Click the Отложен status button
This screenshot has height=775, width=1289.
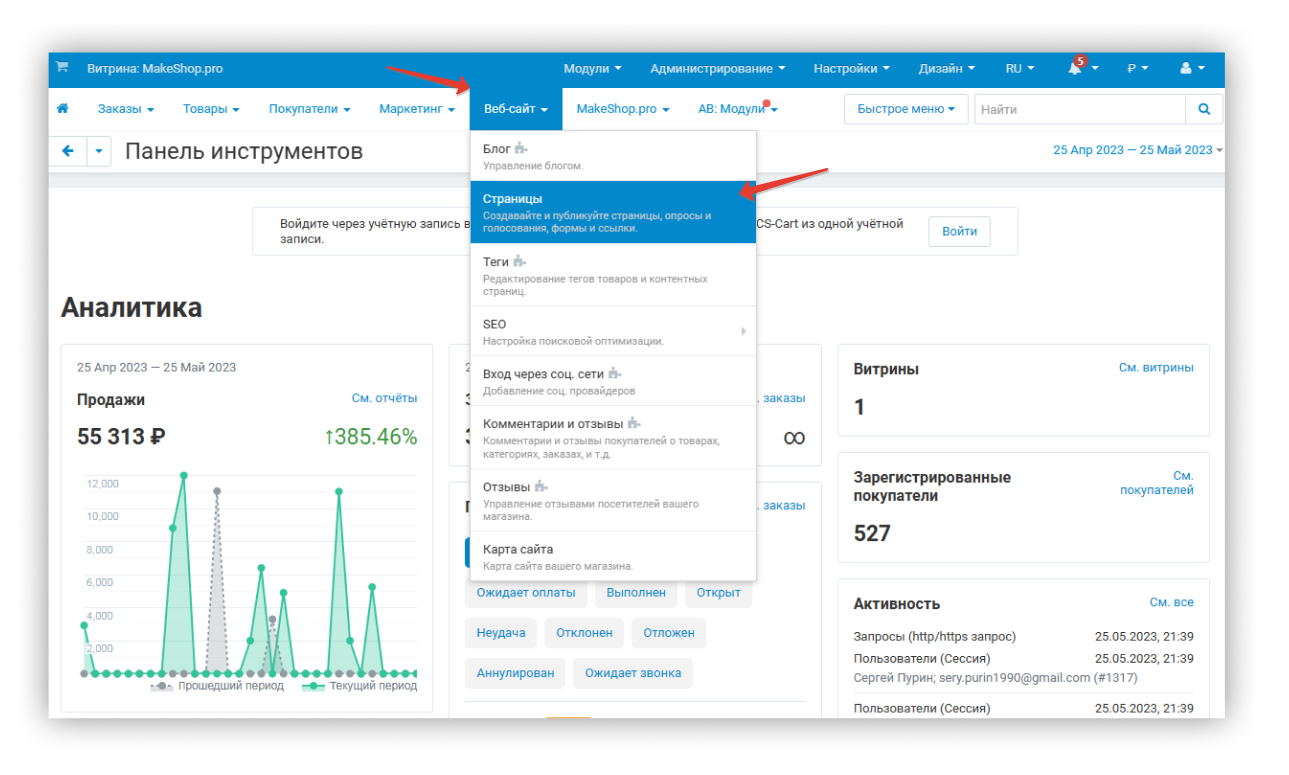coord(669,633)
